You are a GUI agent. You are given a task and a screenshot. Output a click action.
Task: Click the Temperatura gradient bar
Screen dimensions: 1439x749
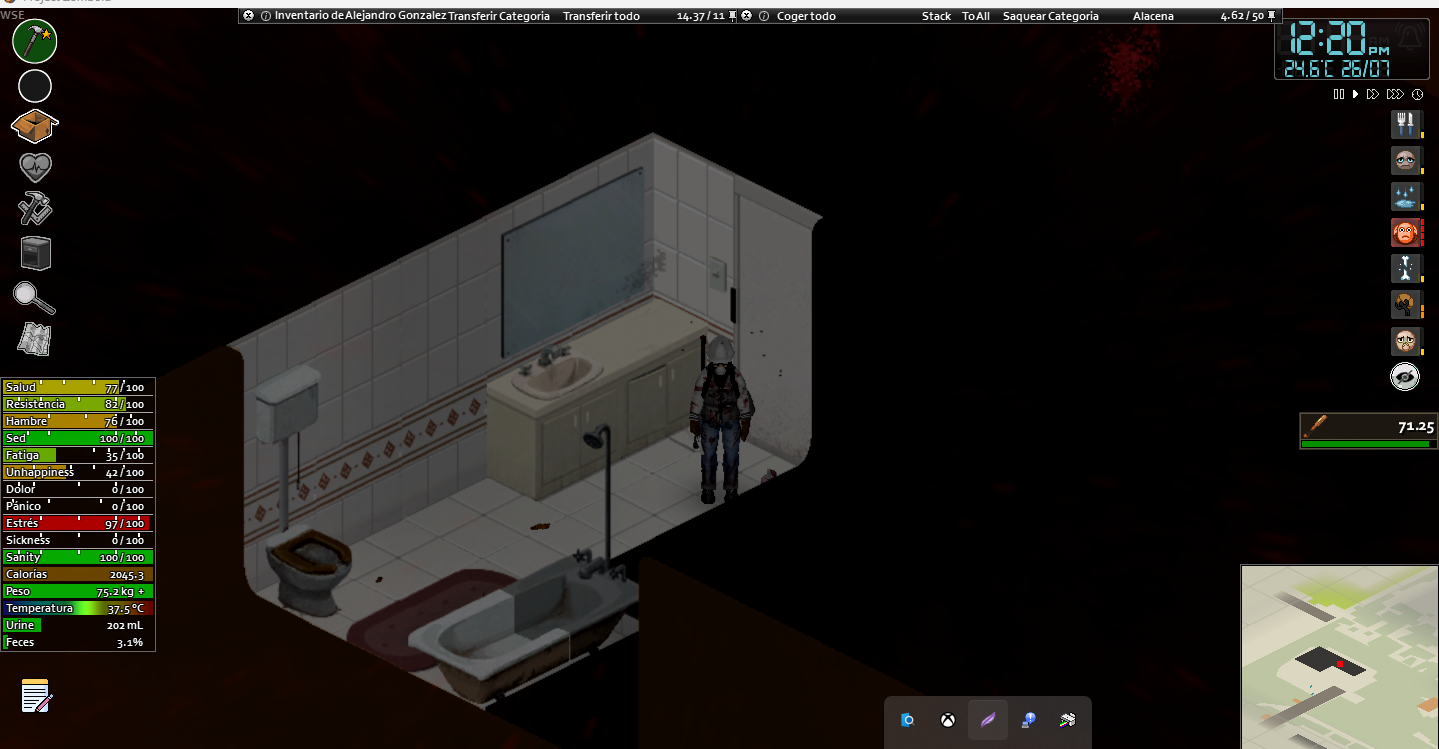78,608
